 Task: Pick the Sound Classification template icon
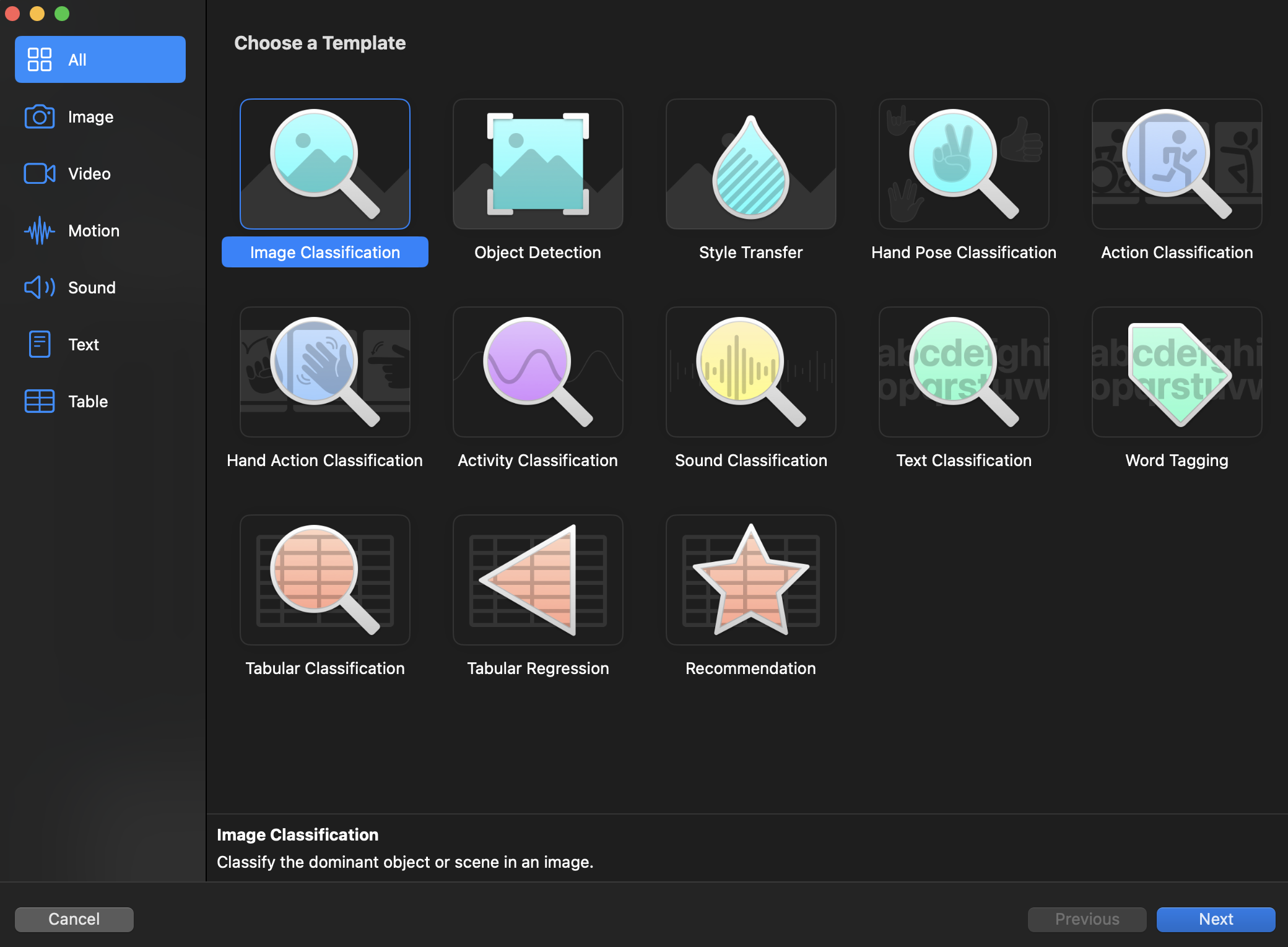tap(751, 372)
